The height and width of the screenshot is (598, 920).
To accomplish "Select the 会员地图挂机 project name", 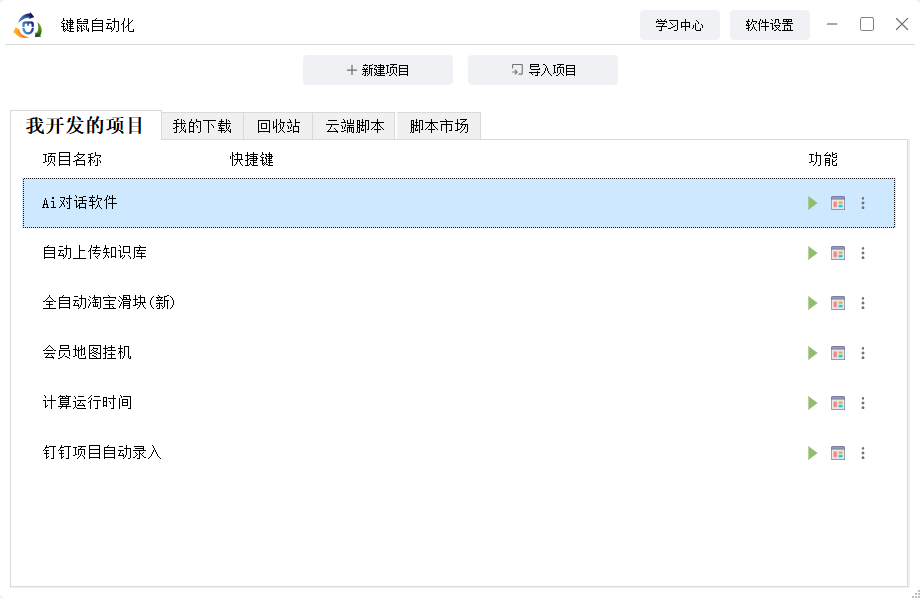I will pos(87,352).
